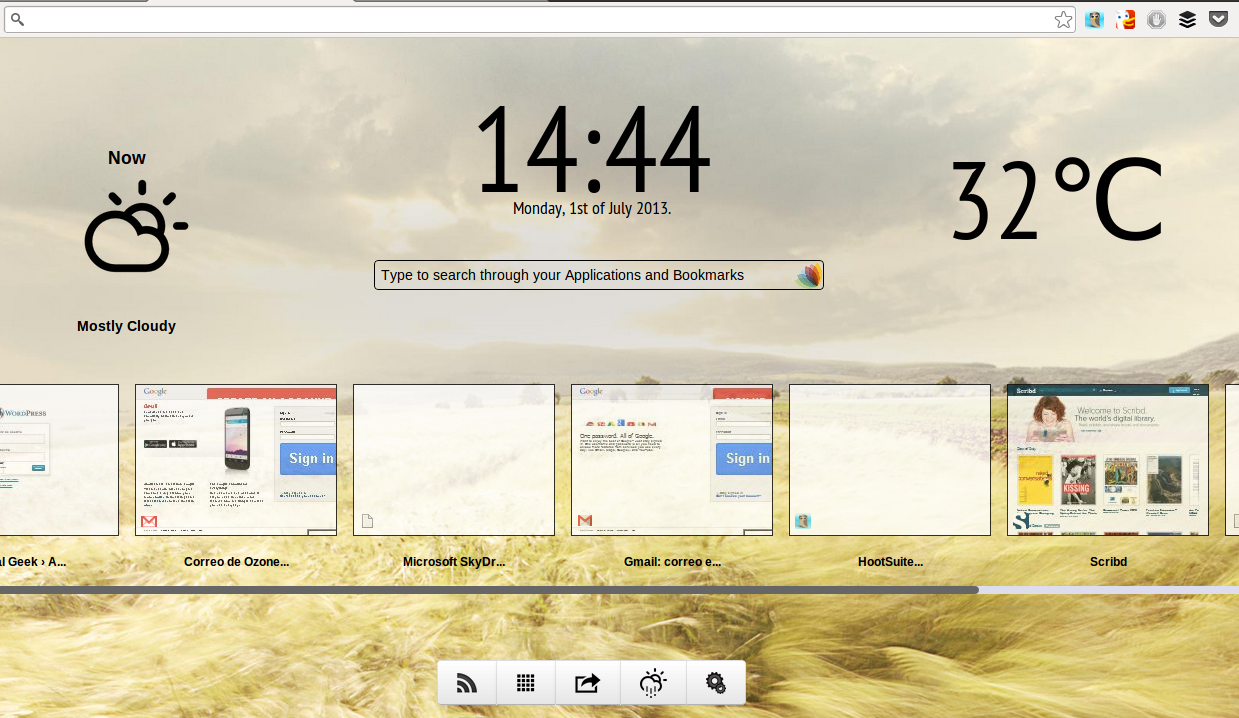Click the 32°C temperature reading

point(1057,200)
